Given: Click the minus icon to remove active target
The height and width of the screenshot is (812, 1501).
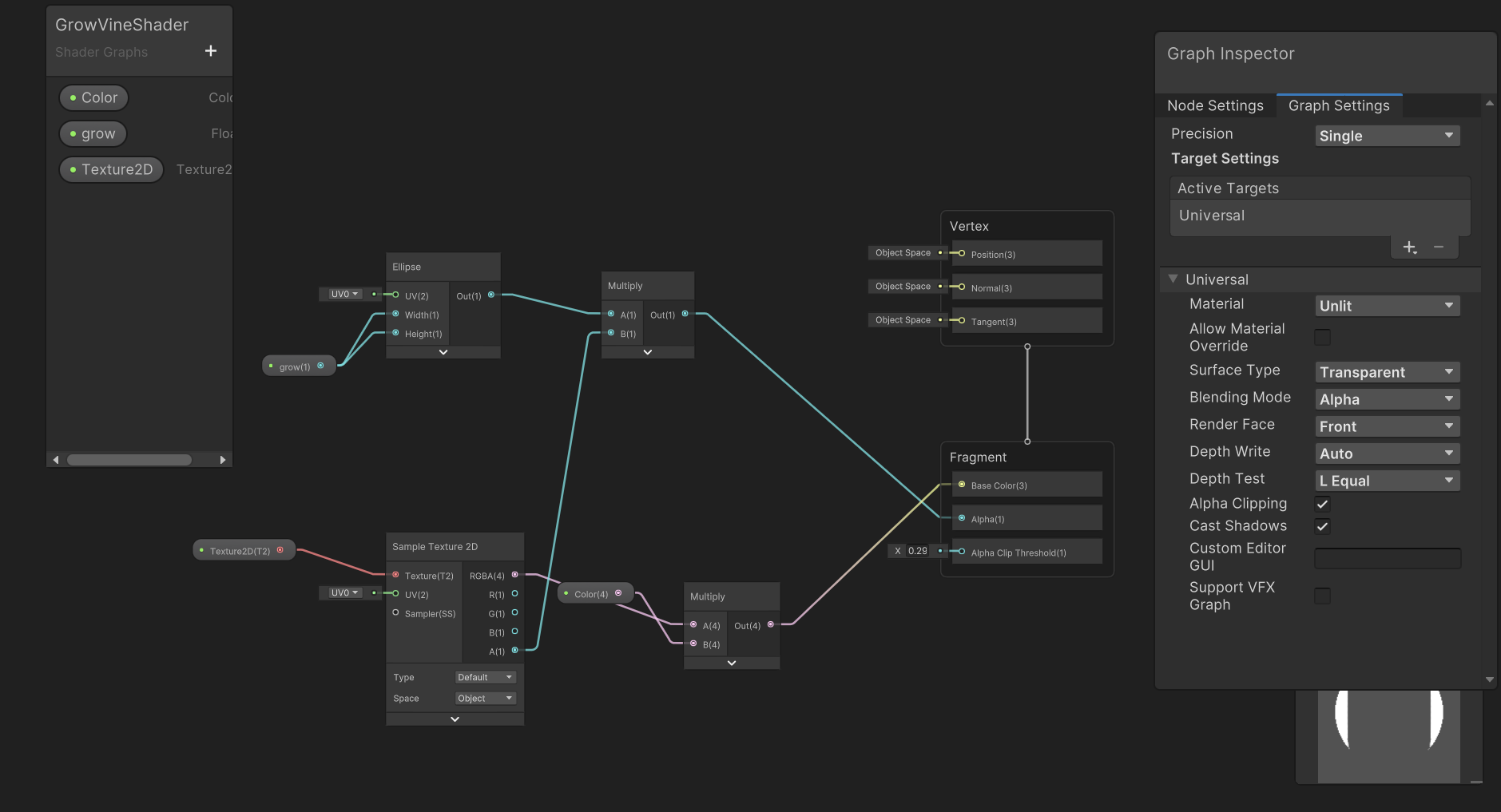Looking at the screenshot, I should click(x=1439, y=248).
